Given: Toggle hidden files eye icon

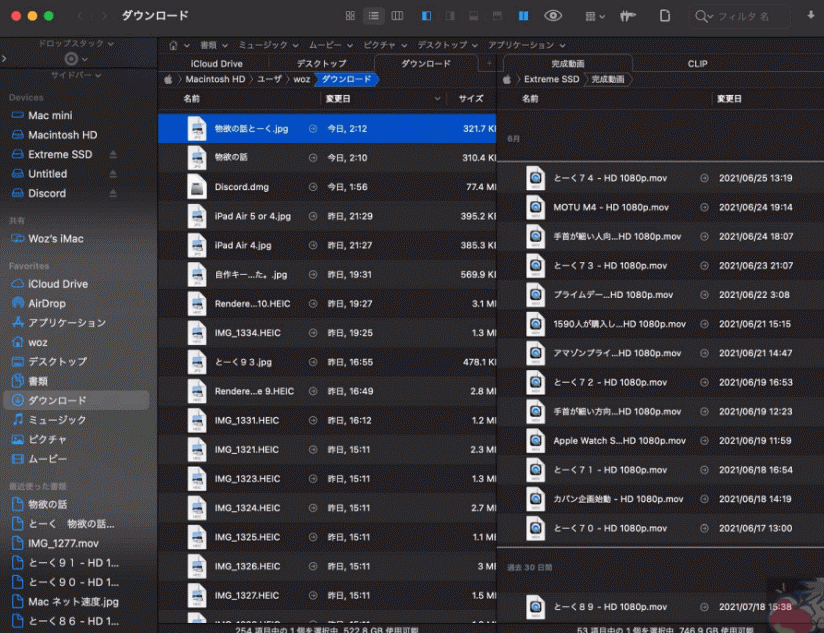Looking at the screenshot, I should click(553, 16).
